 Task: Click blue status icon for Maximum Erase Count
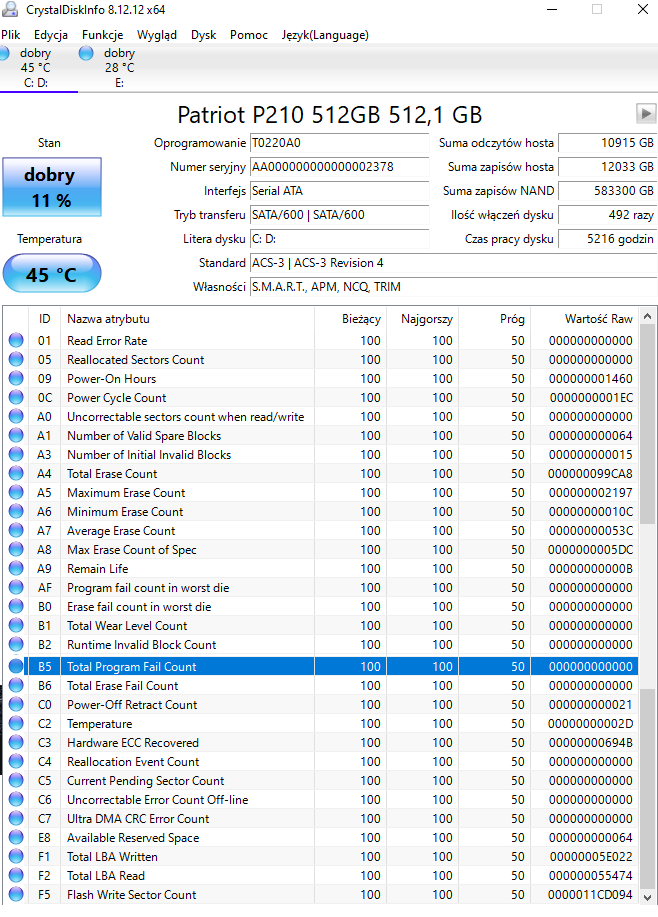tap(16, 492)
